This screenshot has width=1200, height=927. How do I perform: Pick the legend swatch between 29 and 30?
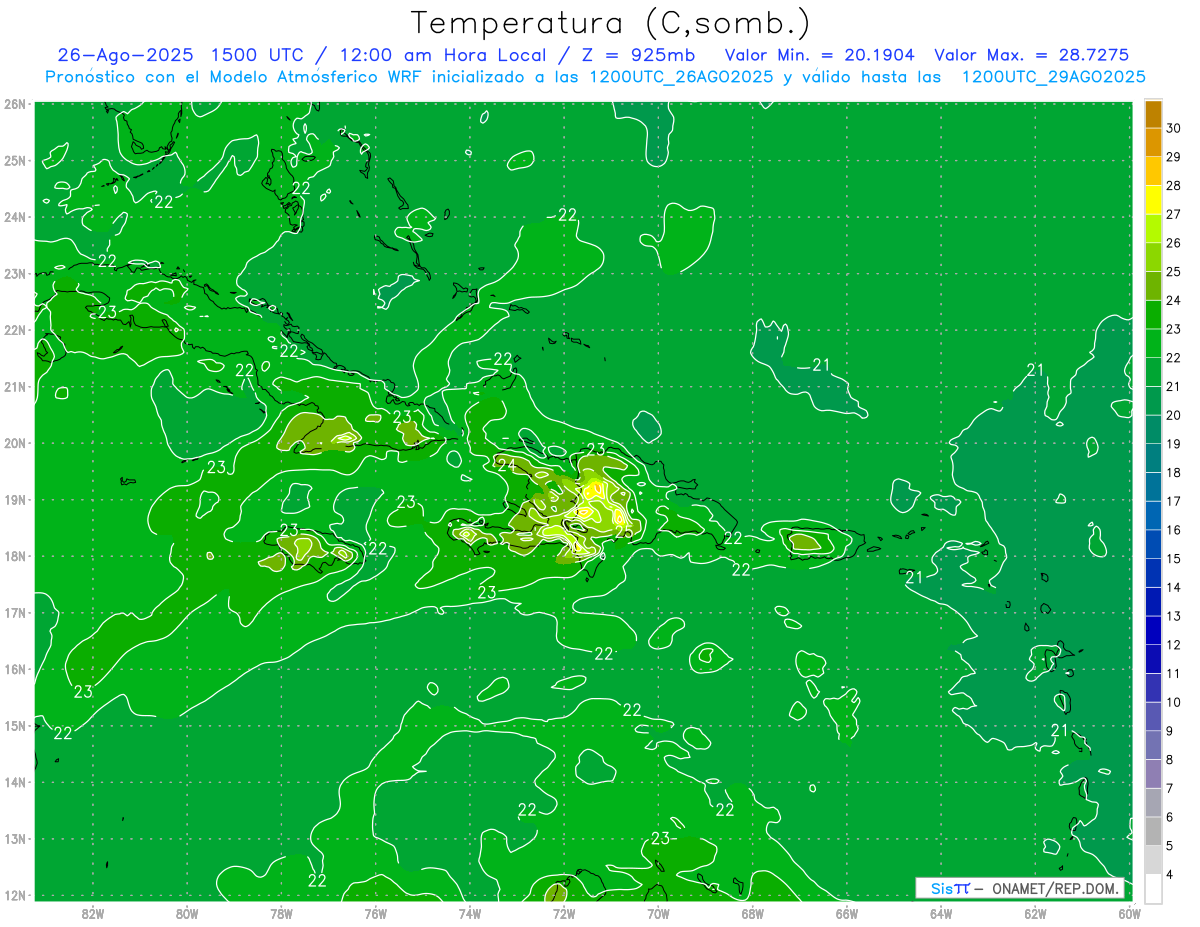(1153, 143)
